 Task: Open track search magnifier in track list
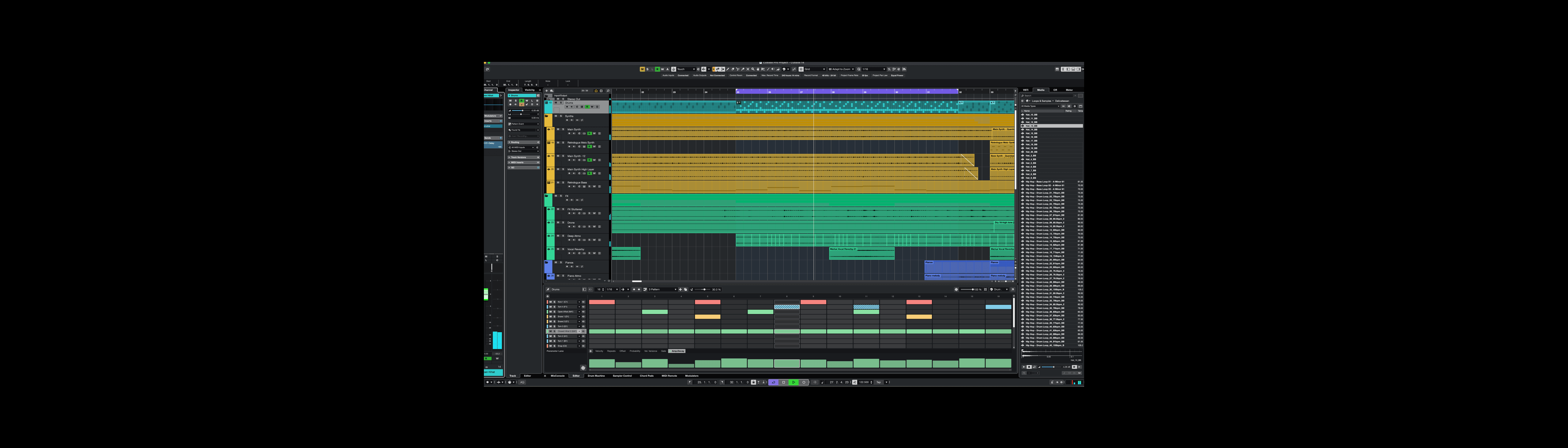608,91
